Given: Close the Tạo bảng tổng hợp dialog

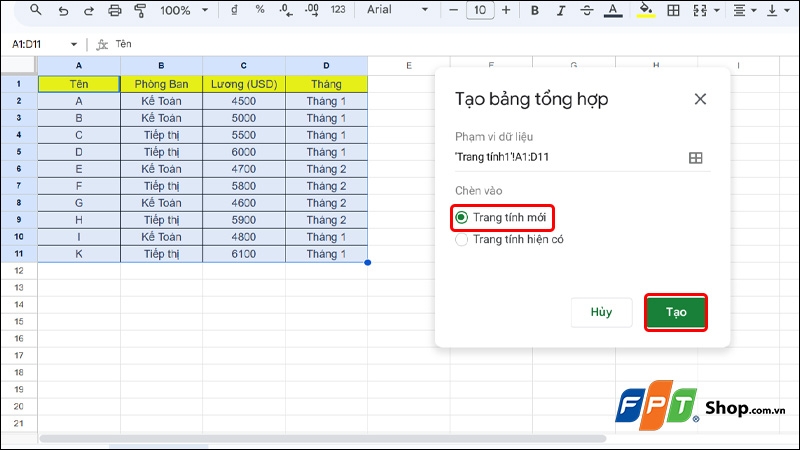Looking at the screenshot, I should [700, 99].
